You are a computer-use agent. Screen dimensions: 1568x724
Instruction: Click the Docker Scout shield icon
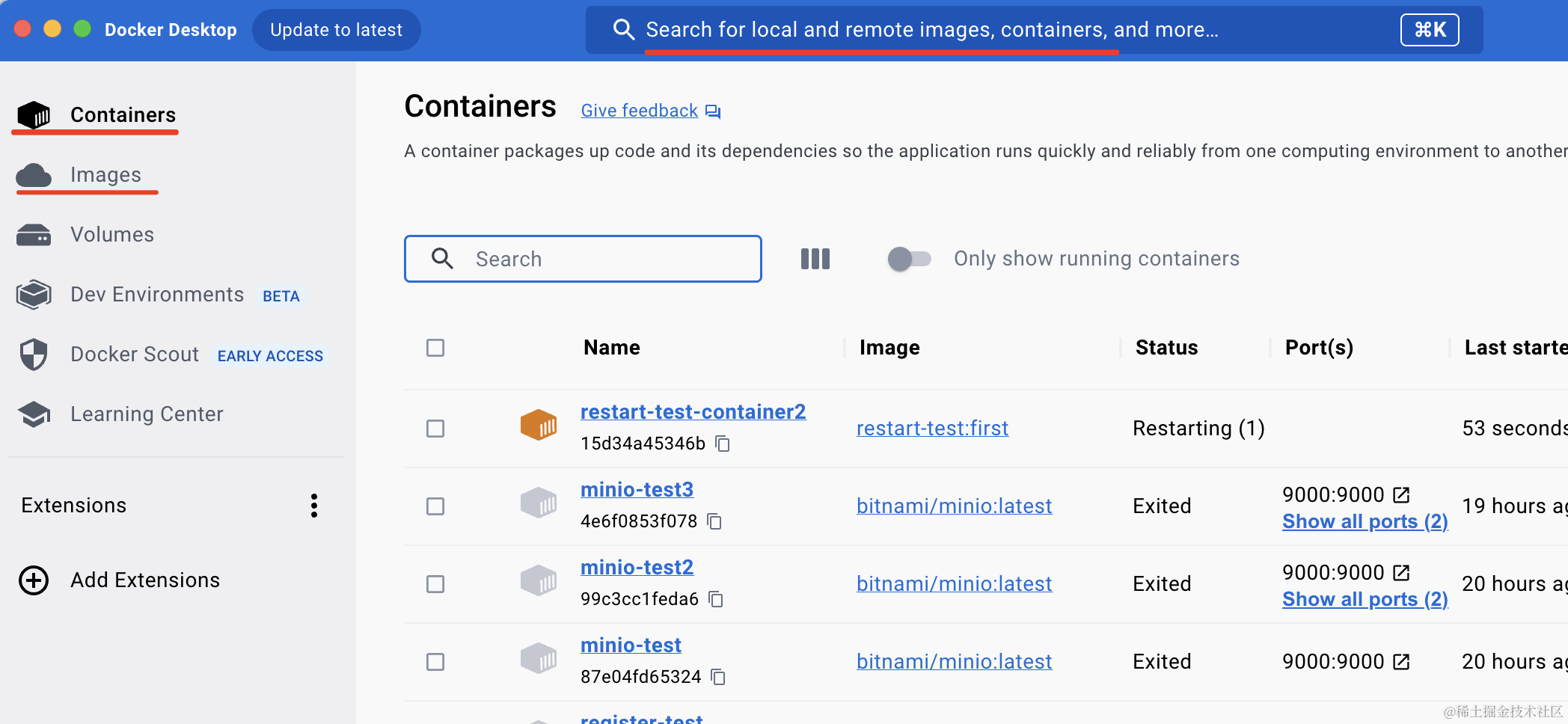point(34,355)
